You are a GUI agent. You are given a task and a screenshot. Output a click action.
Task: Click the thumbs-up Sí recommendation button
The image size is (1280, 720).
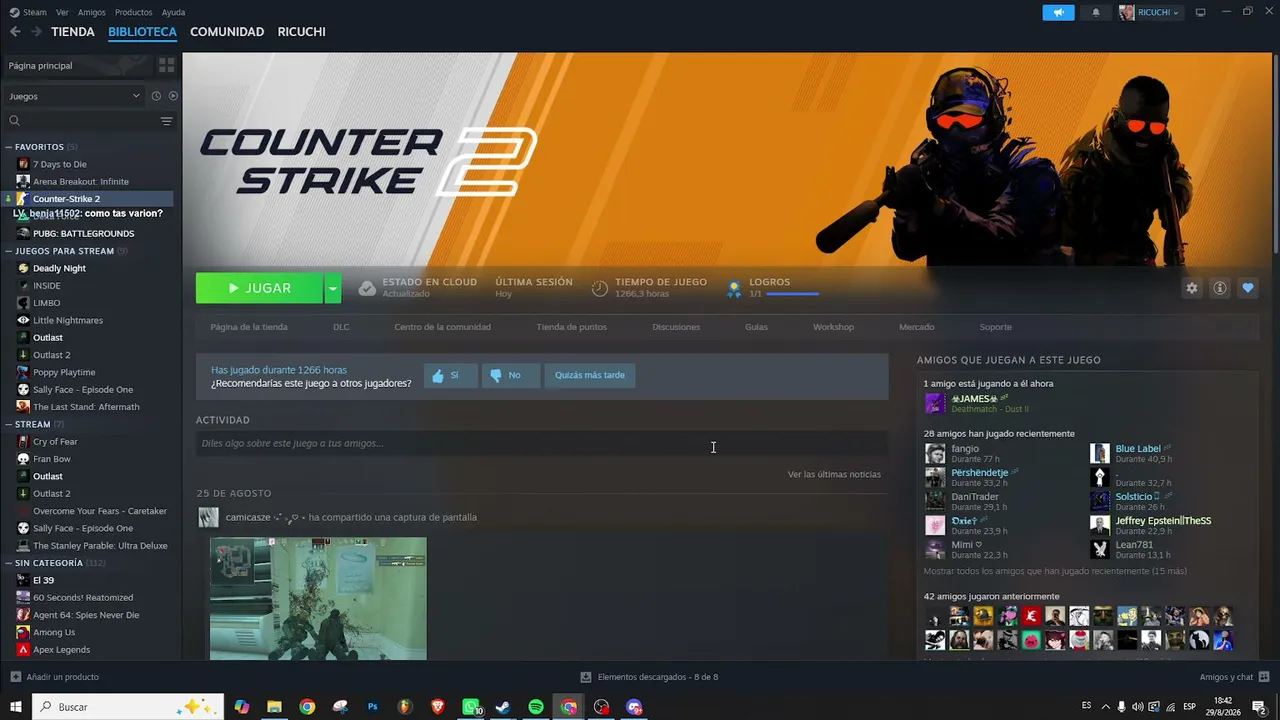click(x=450, y=375)
